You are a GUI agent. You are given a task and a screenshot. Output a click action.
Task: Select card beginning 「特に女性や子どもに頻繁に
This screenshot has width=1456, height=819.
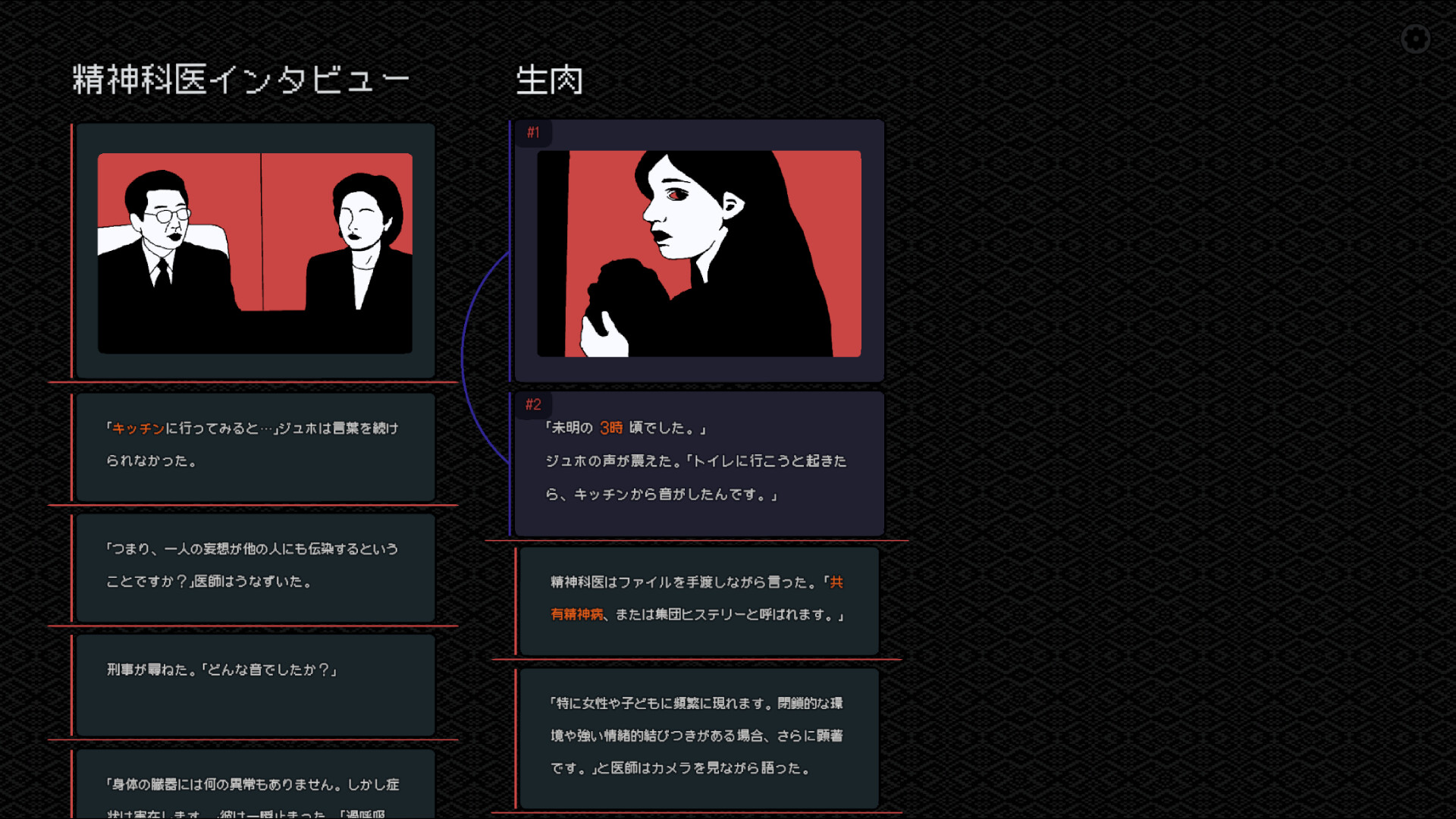click(699, 738)
